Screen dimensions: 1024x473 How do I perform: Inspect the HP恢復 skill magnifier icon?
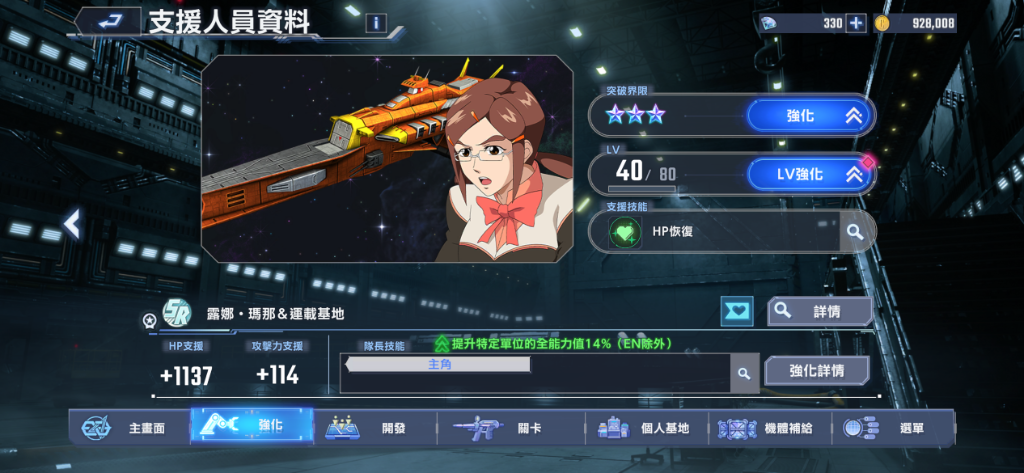click(854, 231)
